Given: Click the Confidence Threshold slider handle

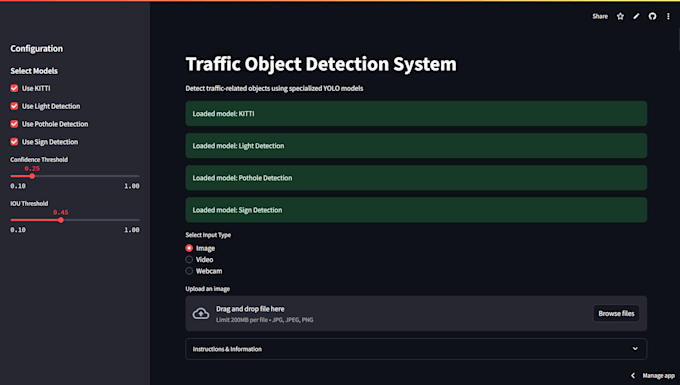Looking at the screenshot, I should coord(32,176).
